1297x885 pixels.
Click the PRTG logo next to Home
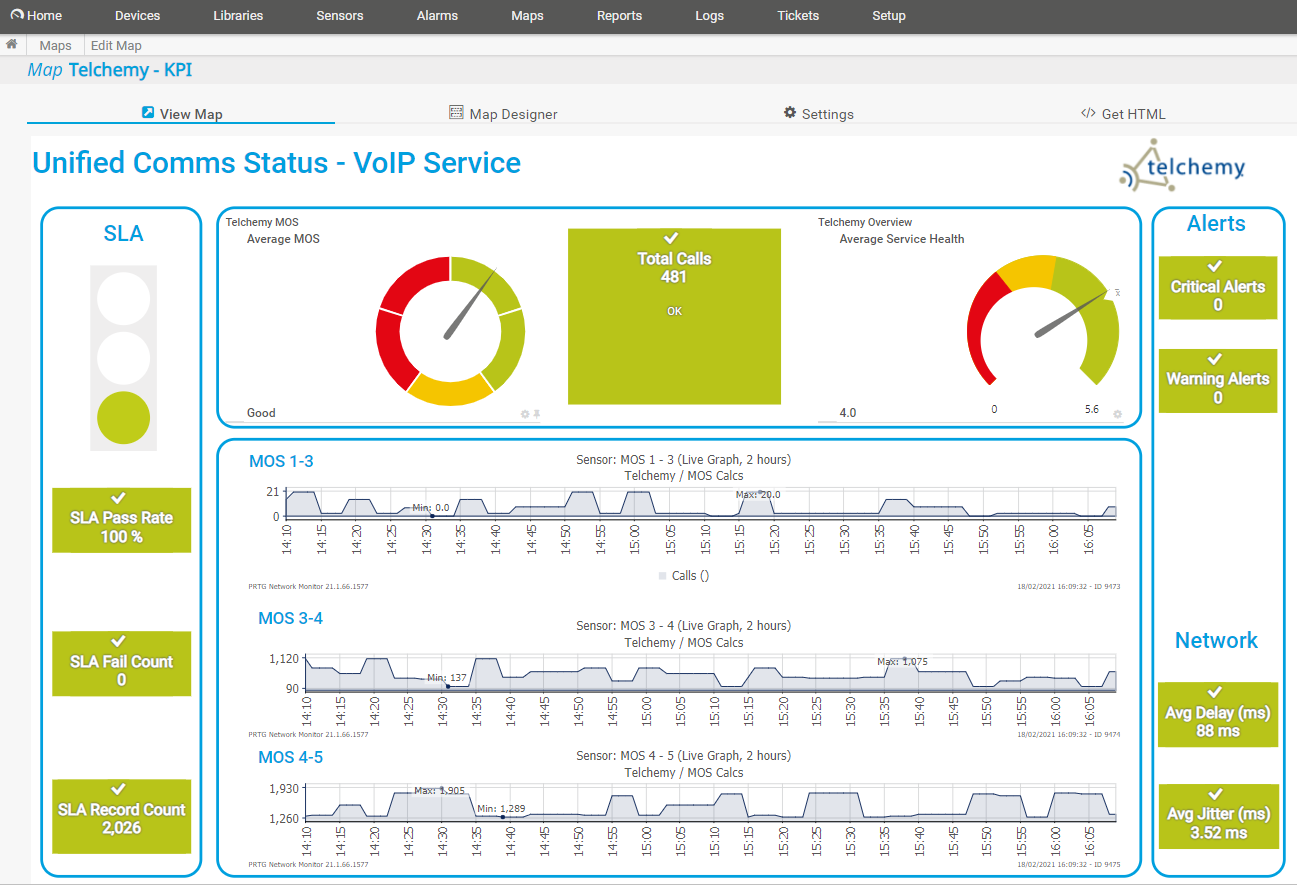[17, 15]
